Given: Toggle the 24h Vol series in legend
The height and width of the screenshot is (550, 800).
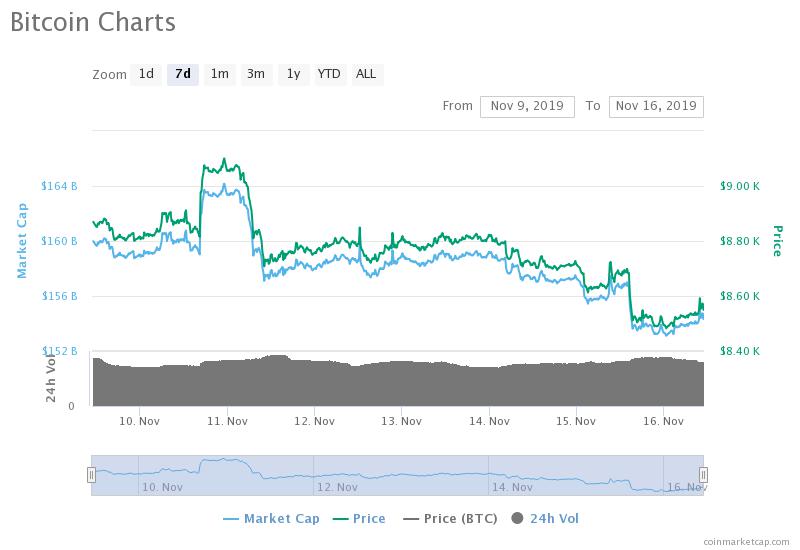Looking at the screenshot, I should pyautogui.click(x=545, y=519).
